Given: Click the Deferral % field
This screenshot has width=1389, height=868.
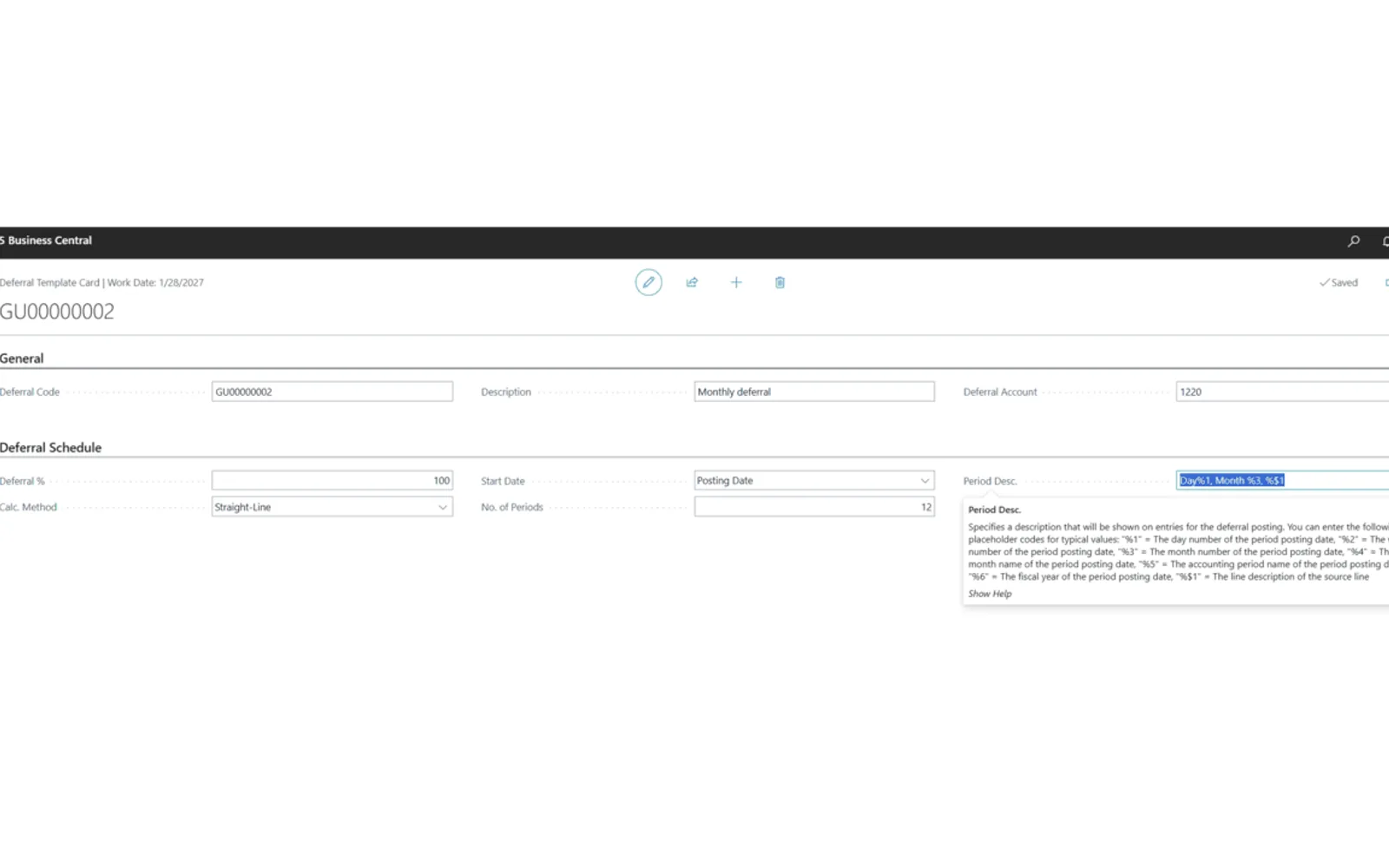Looking at the screenshot, I should 332,480.
